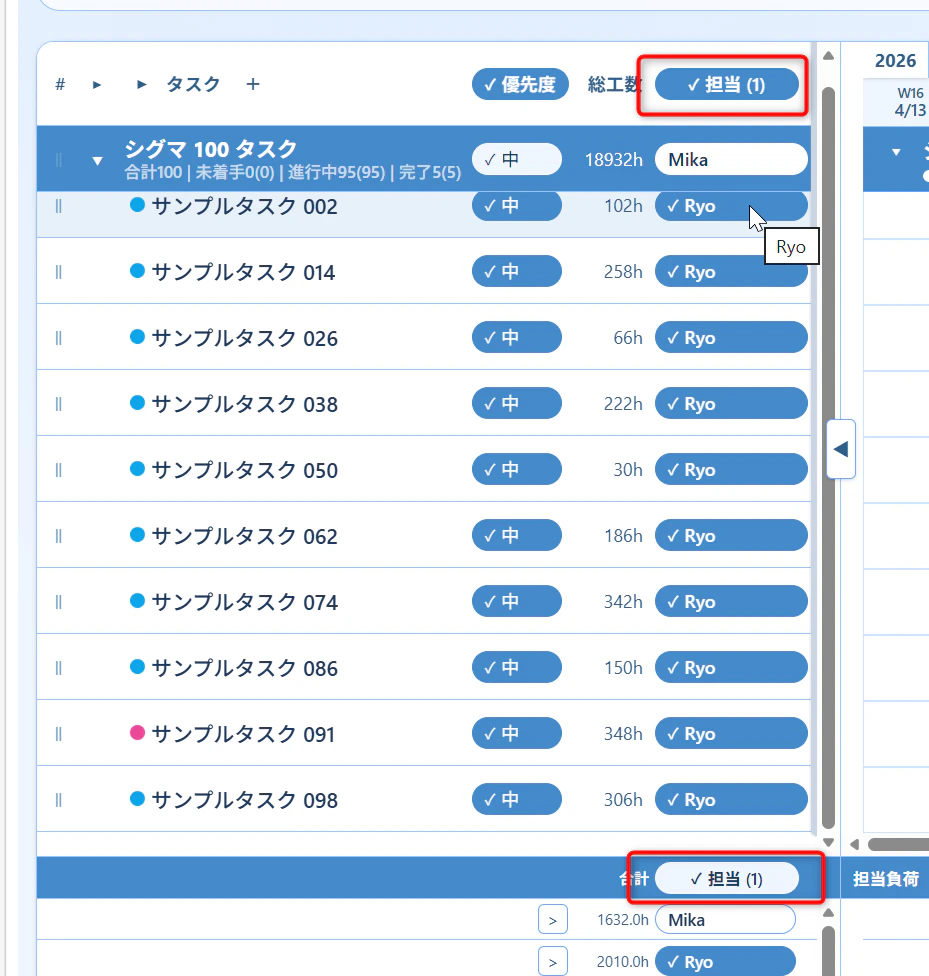Grab drag handle of サンプルタスク 074
Screen dimensions: 929x976
pyautogui.click(x=59, y=602)
